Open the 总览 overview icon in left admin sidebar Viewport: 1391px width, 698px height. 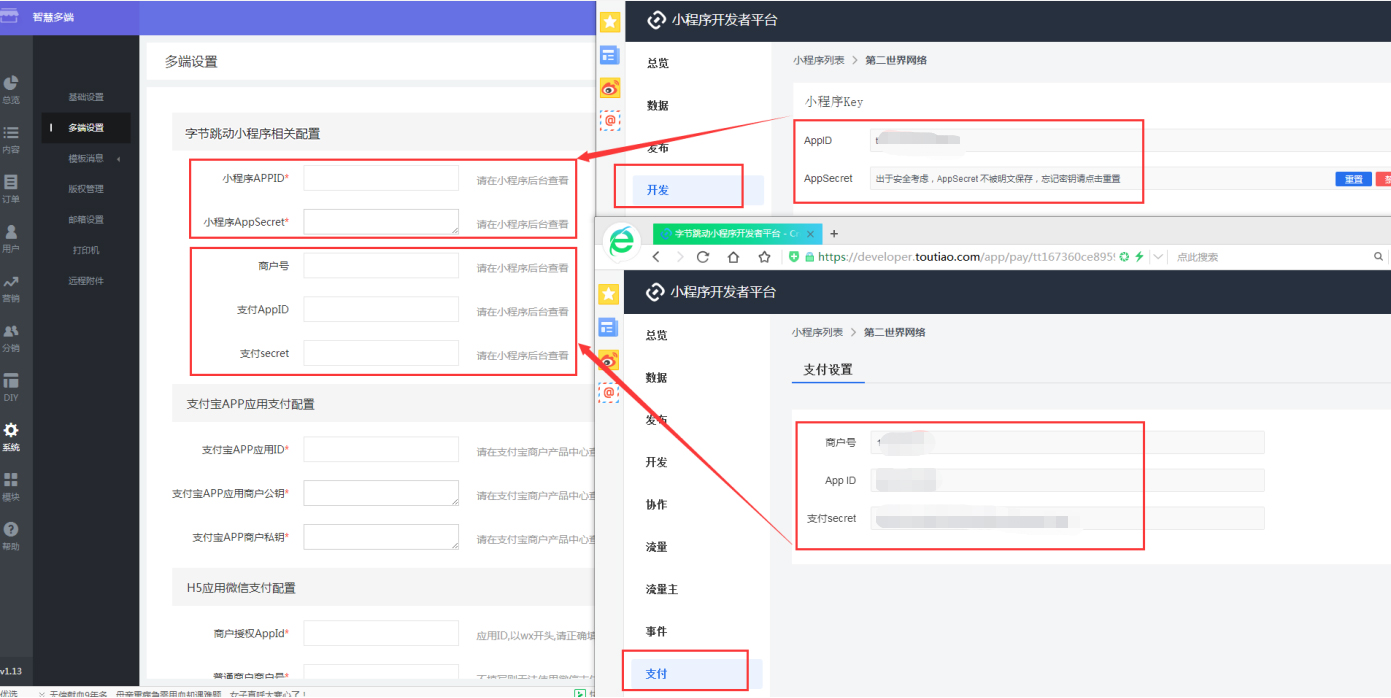point(11,83)
